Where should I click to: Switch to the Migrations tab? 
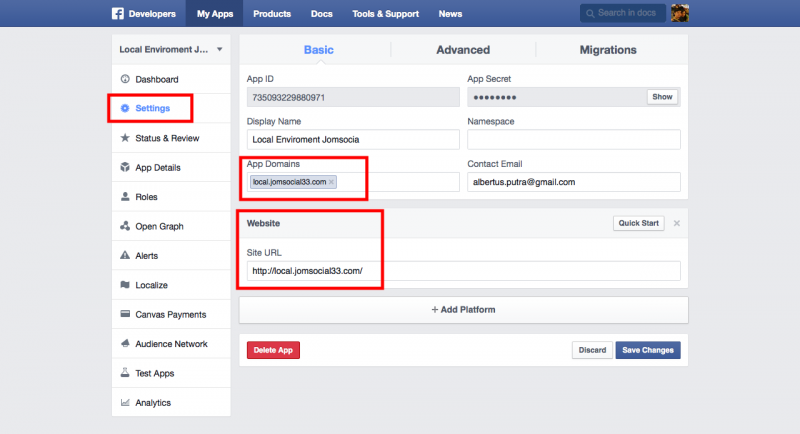pyautogui.click(x=608, y=50)
